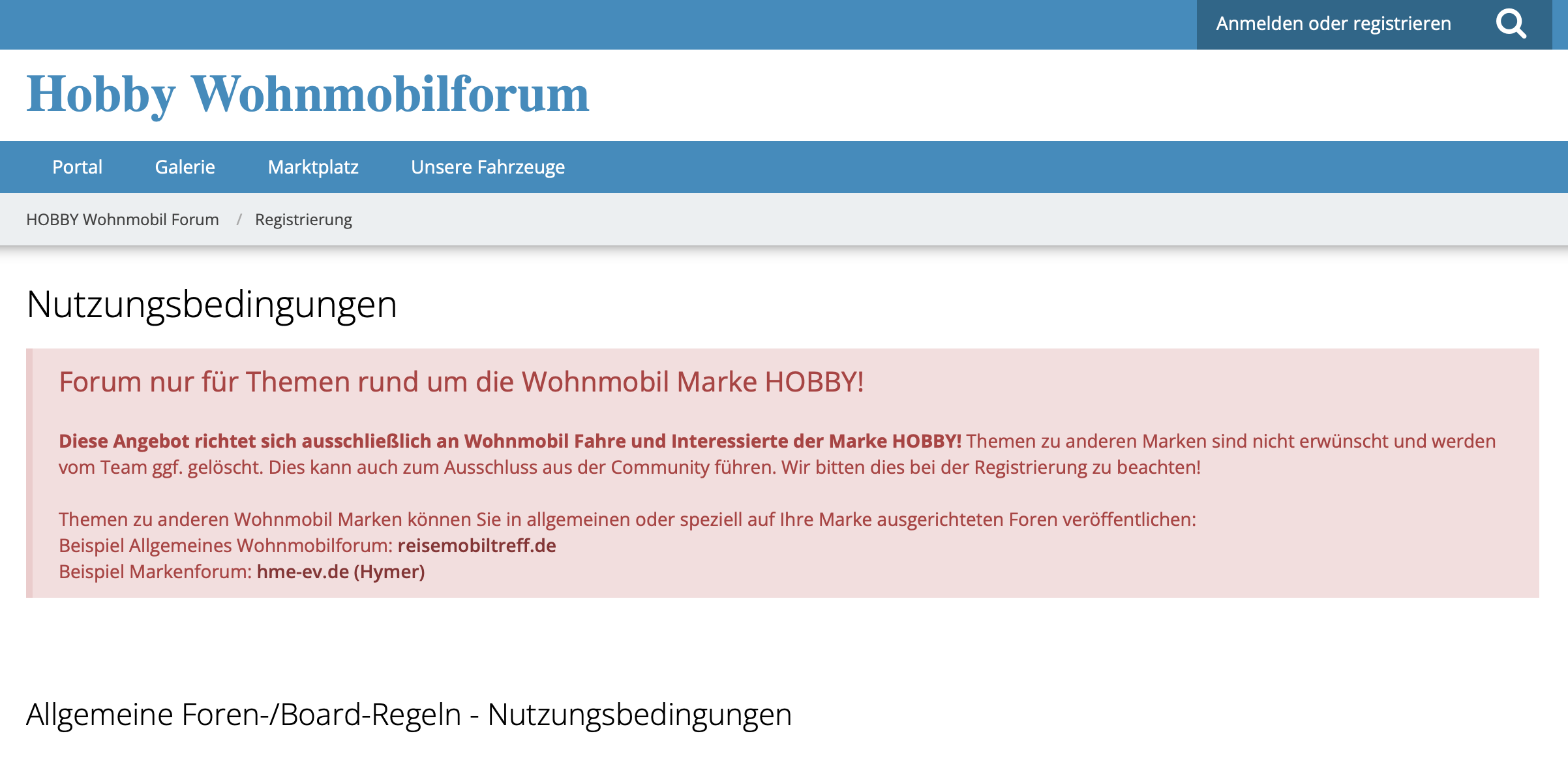Open the Portal menu item
Screen dimensions: 1568x757
pyautogui.click(x=77, y=167)
